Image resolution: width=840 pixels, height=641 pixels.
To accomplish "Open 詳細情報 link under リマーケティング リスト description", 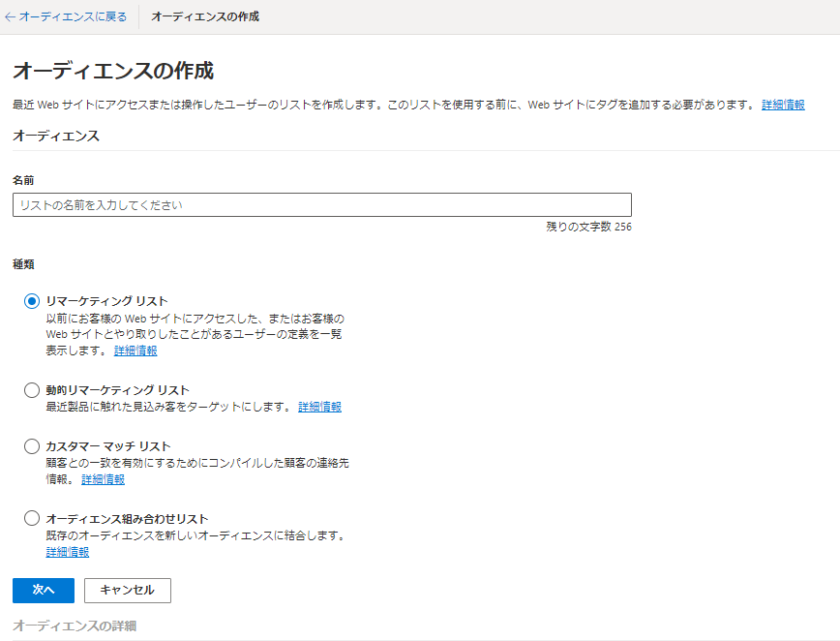I will pyautogui.click(x=135, y=351).
